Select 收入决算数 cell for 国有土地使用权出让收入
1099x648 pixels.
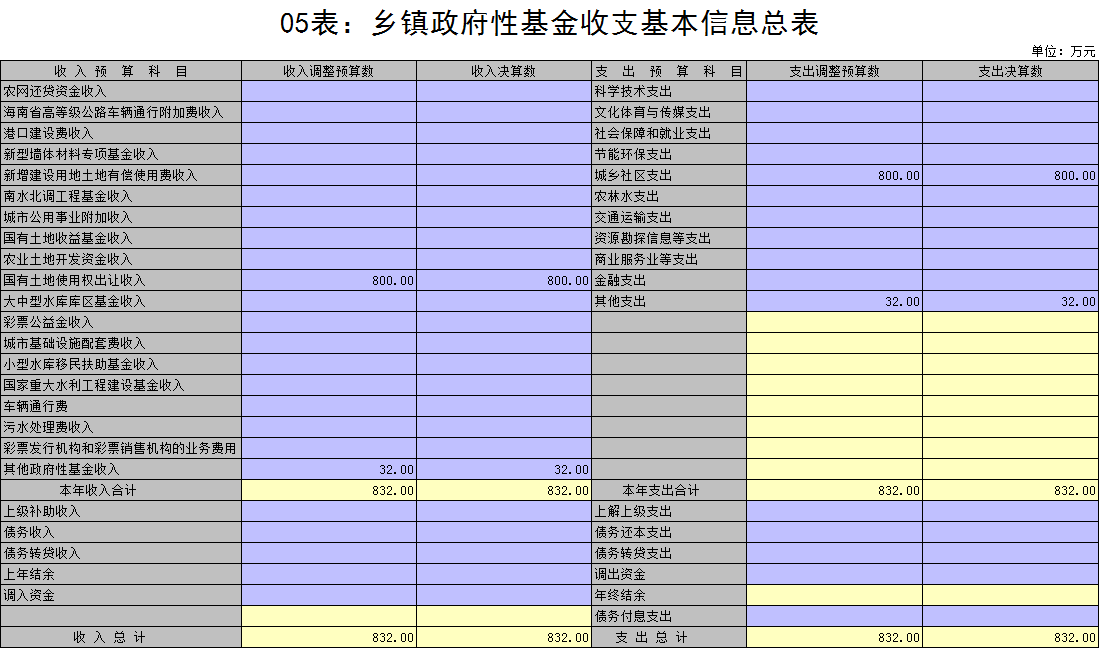(504, 281)
